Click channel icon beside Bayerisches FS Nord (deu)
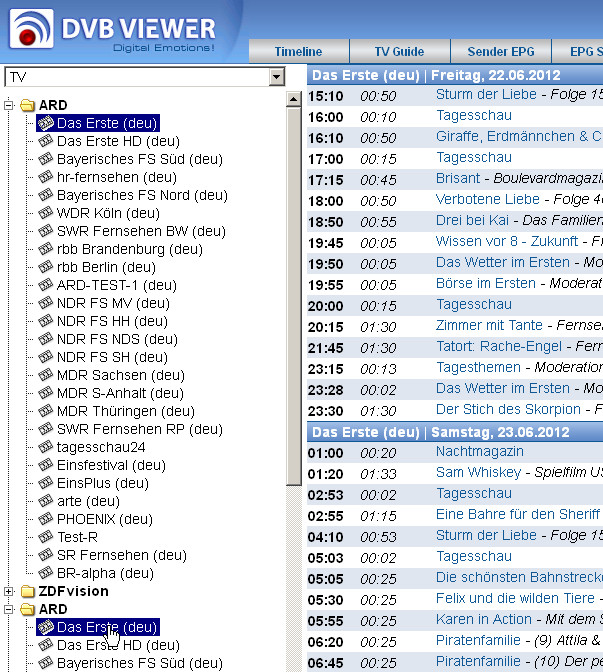The height and width of the screenshot is (672, 603). point(45,195)
